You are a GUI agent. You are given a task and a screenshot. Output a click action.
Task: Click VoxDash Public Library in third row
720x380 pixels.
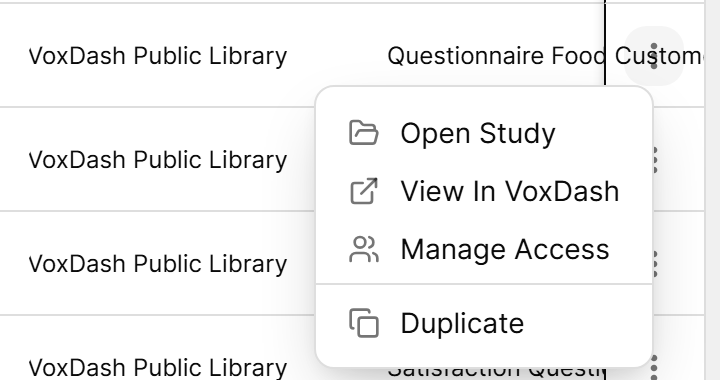point(158,264)
